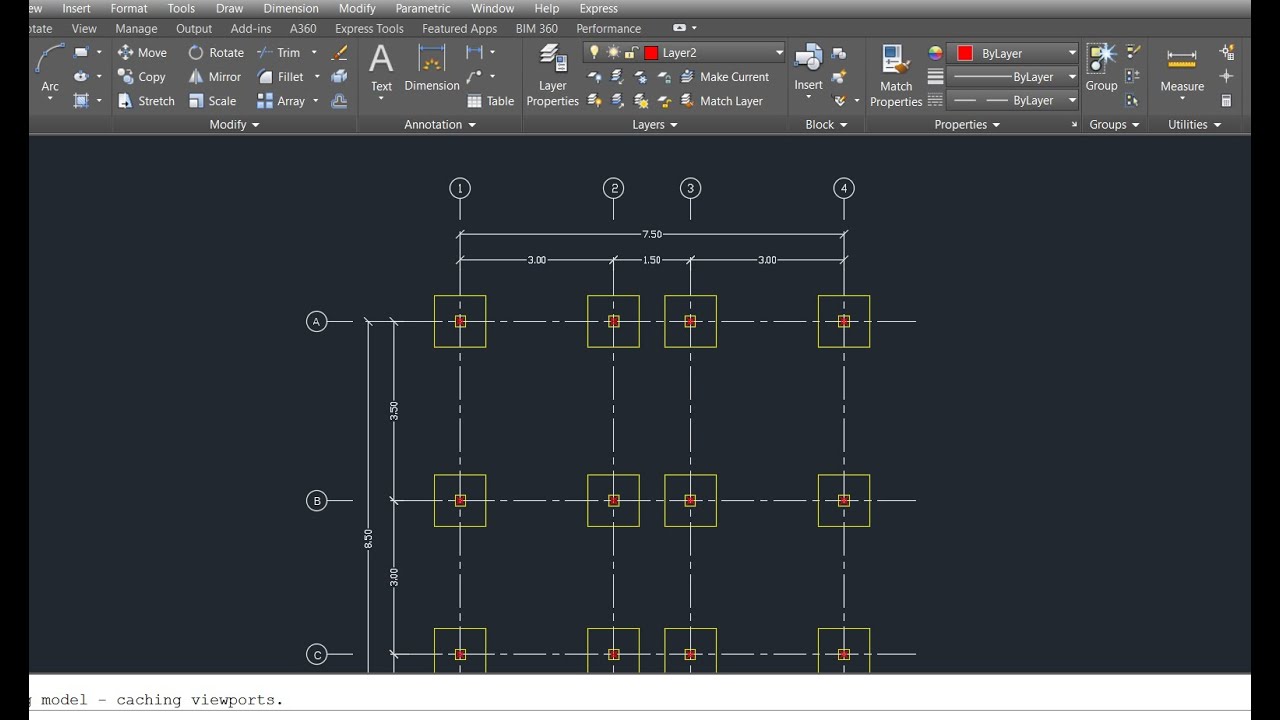The height and width of the screenshot is (720, 1280).
Task: Expand the Annotation panel
Action: click(x=440, y=124)
